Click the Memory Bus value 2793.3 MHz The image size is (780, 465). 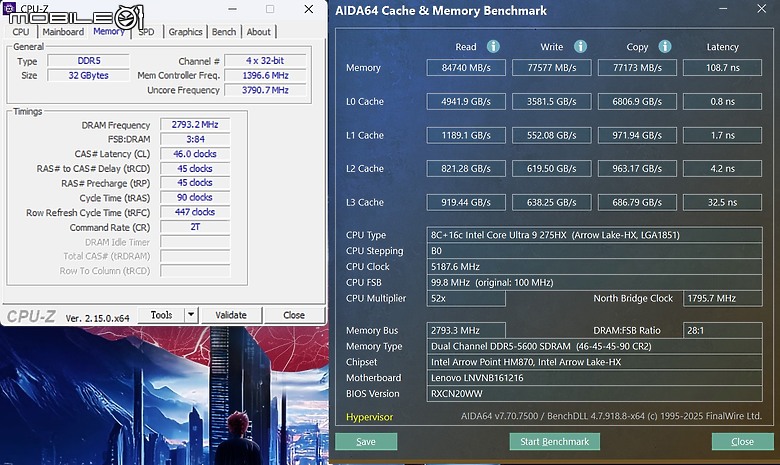click(466, 330)
